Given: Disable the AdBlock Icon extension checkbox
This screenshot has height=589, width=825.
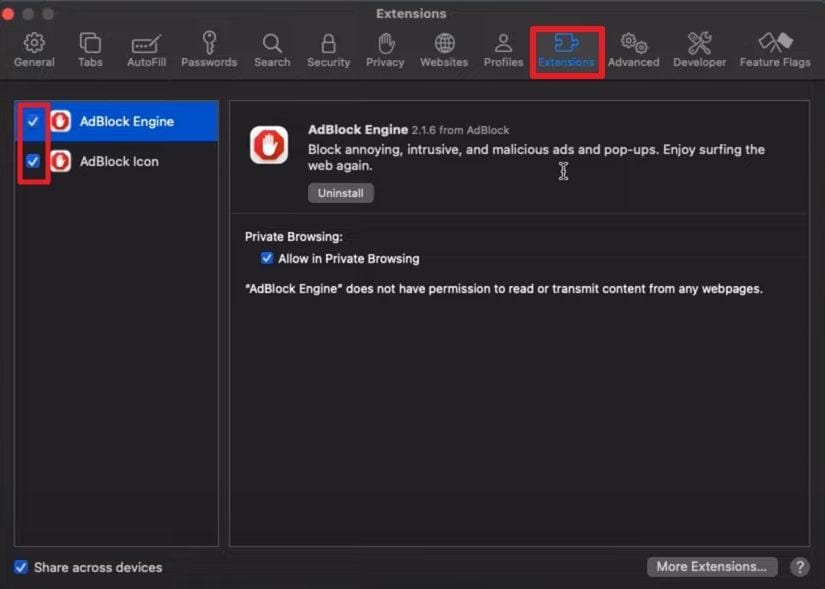Looking at the screenshot, I should (x=33, y=161).
